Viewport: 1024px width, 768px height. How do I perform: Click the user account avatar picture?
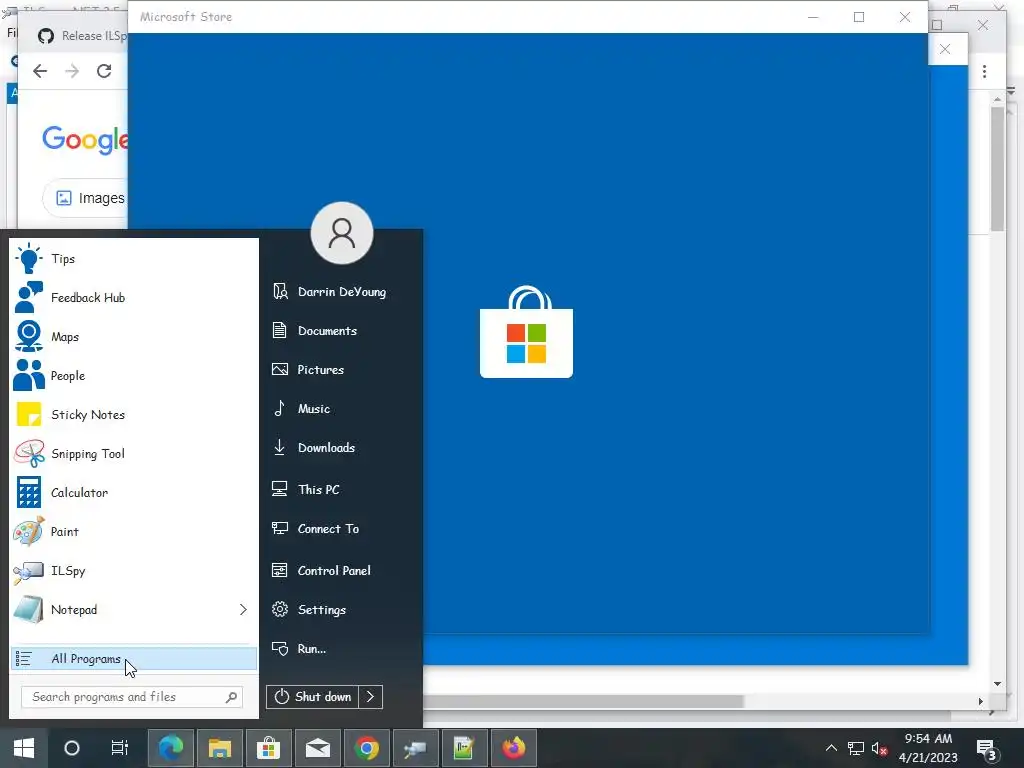pos(342,233)
